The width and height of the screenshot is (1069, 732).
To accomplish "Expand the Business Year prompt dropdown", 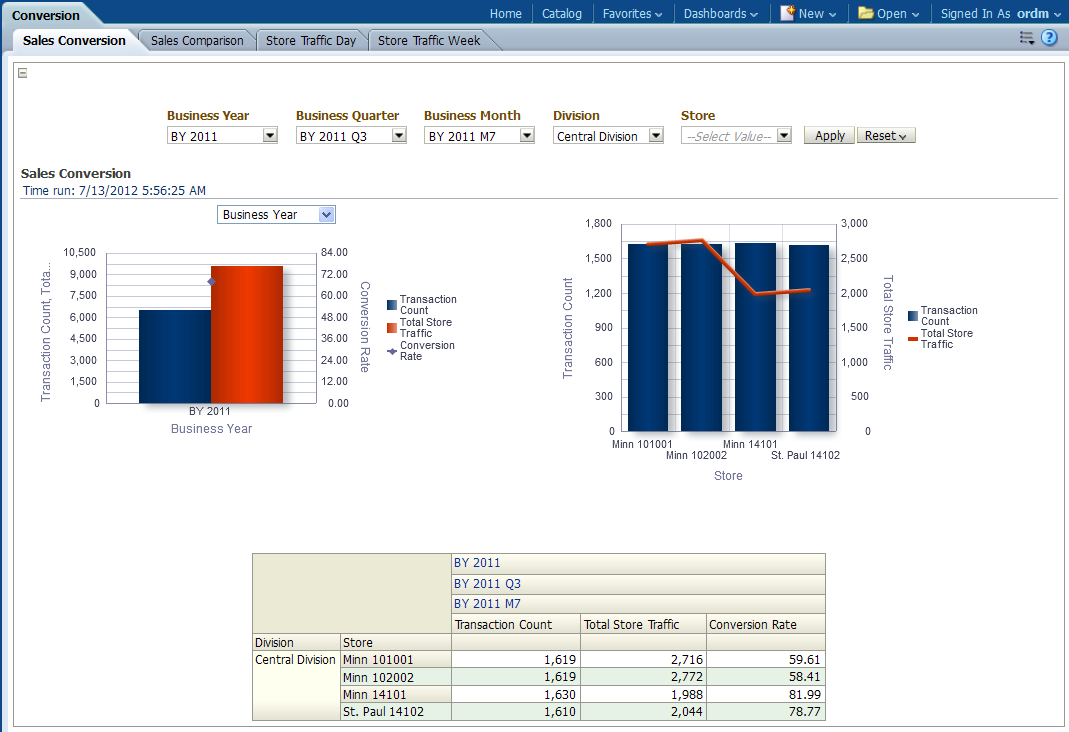I will 269,136.
